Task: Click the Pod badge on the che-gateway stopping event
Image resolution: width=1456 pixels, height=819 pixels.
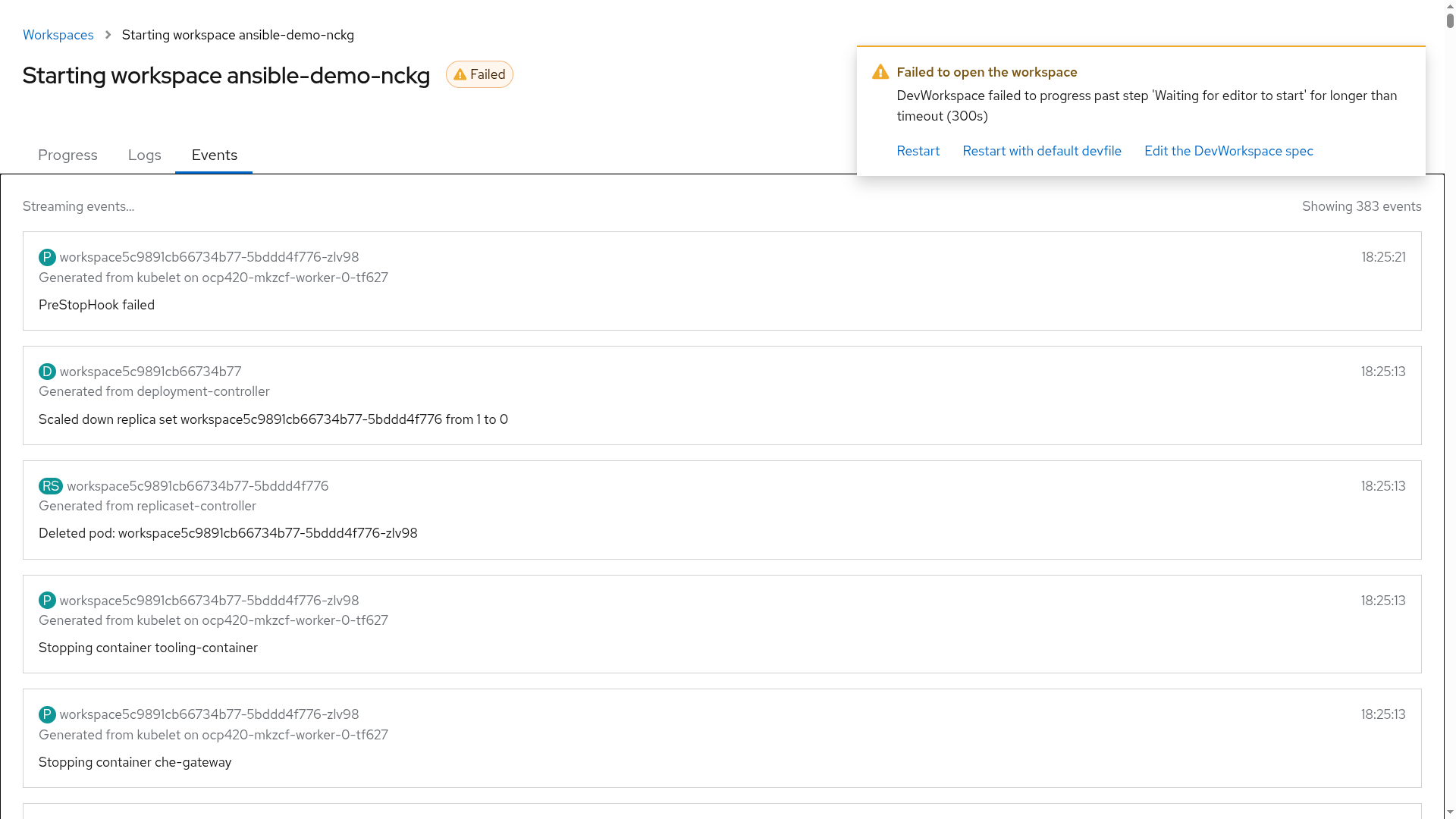Action: point(47,714)
